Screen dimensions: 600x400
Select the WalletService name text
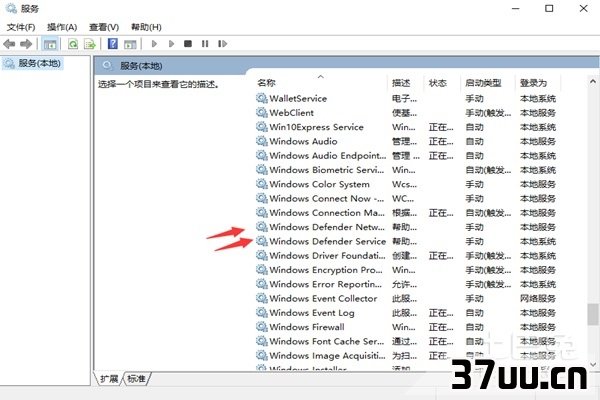click(298, 98)
